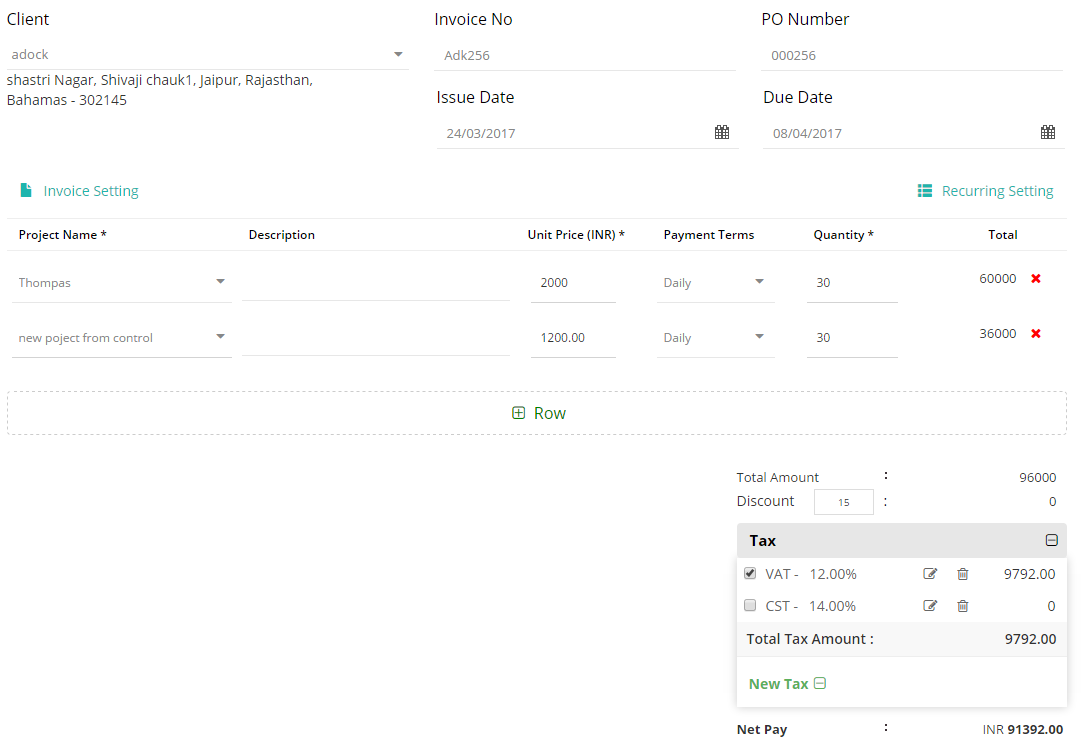Click the Total Tax Amount value 9792.00
Screen dimensions: 1081x749
(x=1030, y=639)
